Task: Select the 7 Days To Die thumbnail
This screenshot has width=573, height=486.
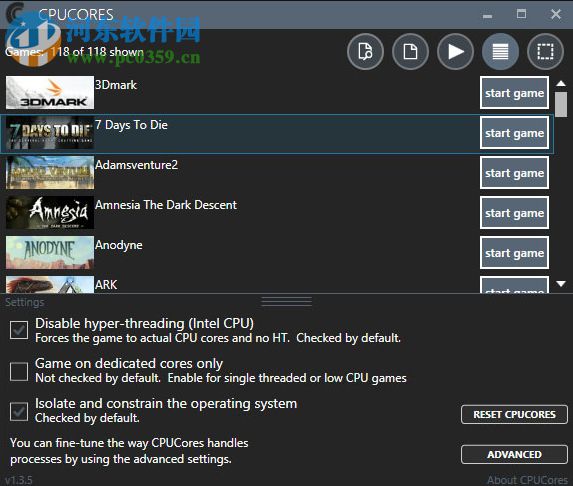Action: [50, 132]
